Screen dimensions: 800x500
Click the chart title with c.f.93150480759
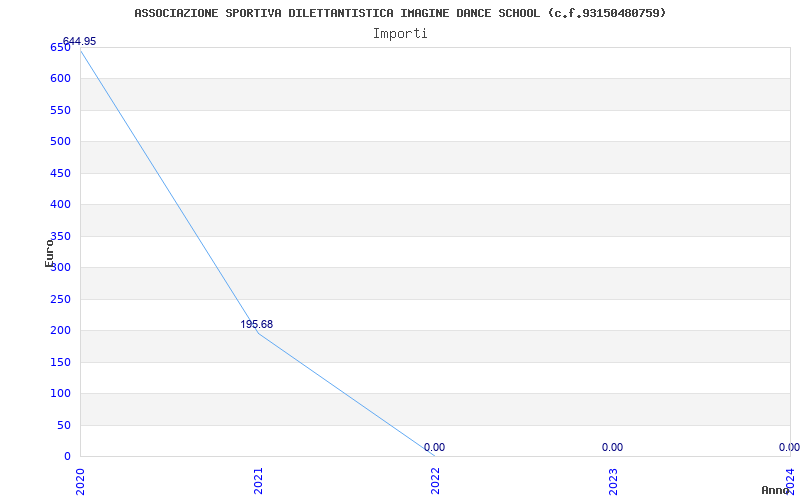pos(400,13)
